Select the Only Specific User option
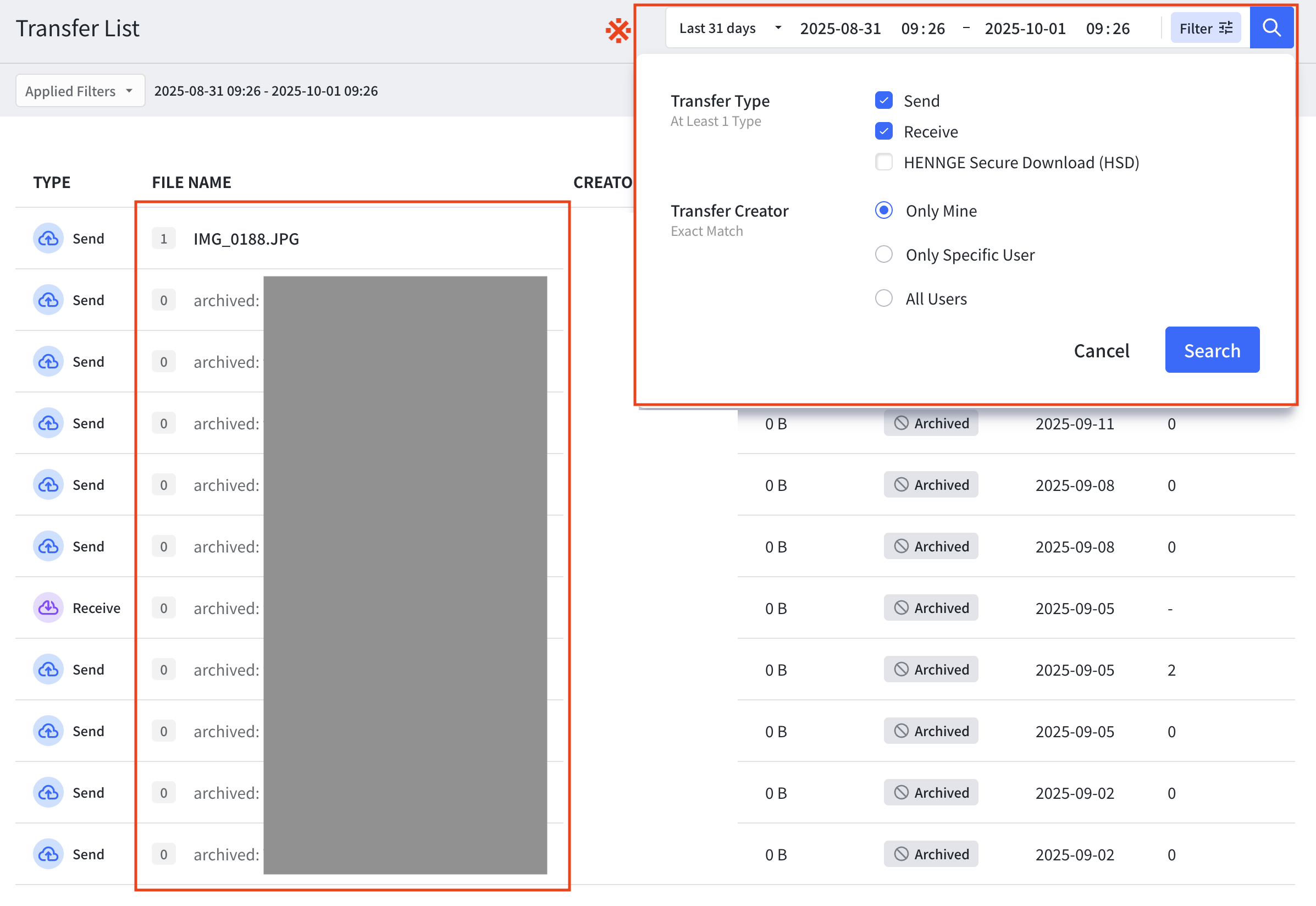 click(883, 255)
